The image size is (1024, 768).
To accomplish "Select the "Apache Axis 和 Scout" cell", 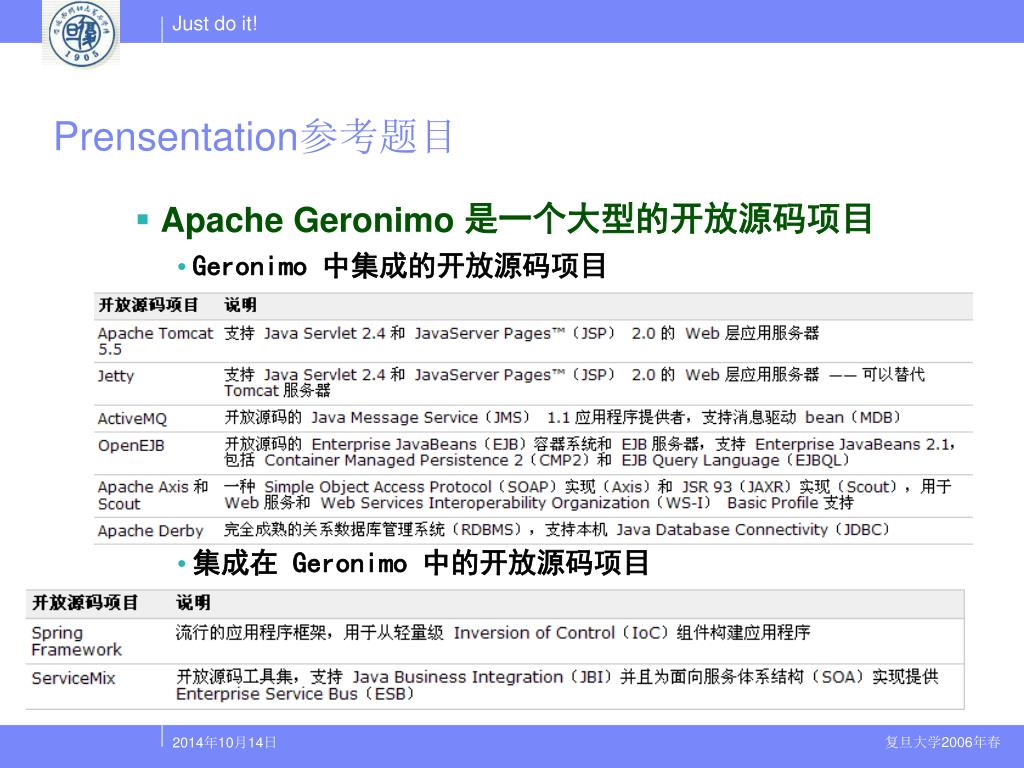I will (153, 495).
